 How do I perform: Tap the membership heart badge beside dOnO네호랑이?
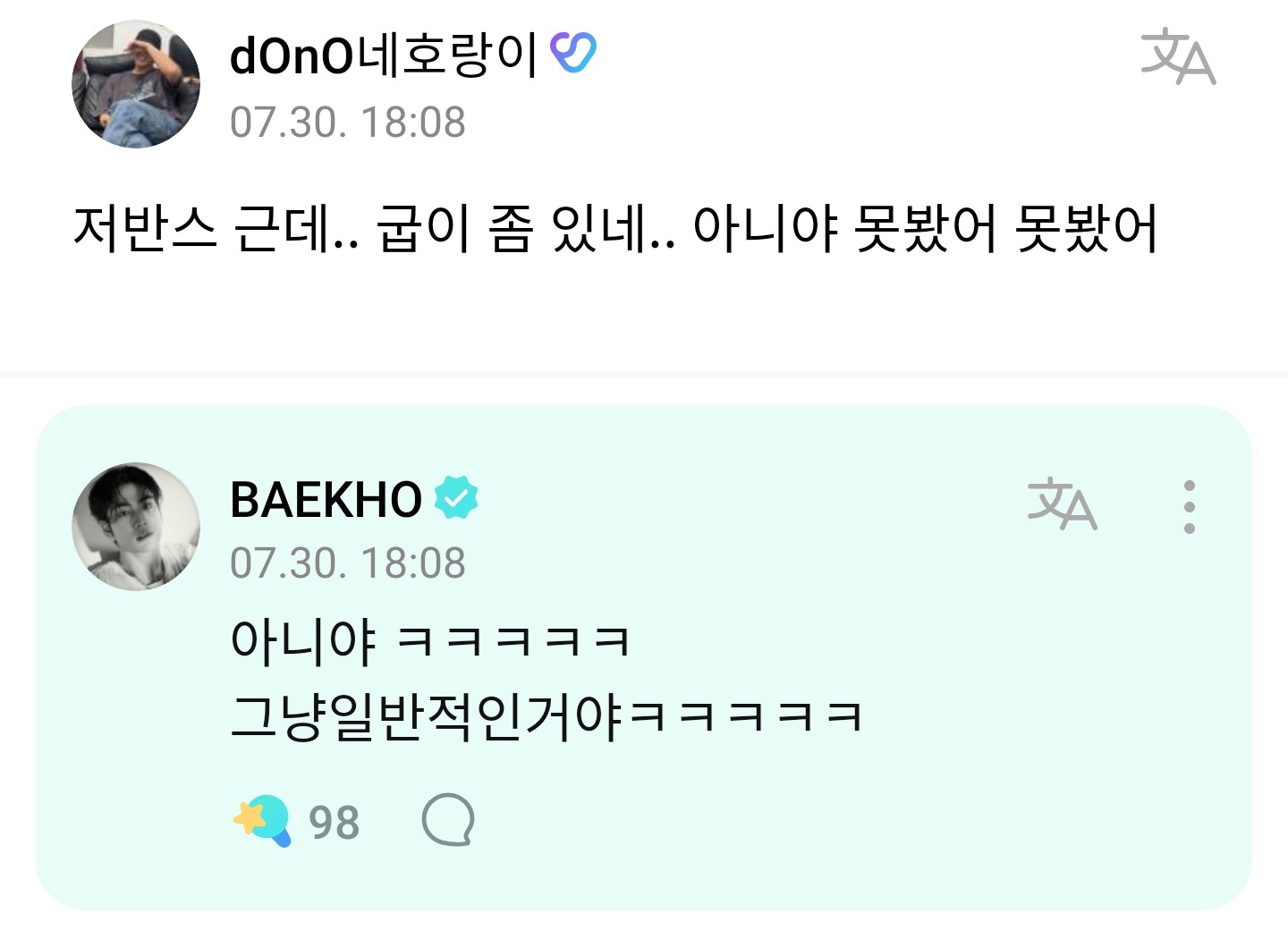572,53
